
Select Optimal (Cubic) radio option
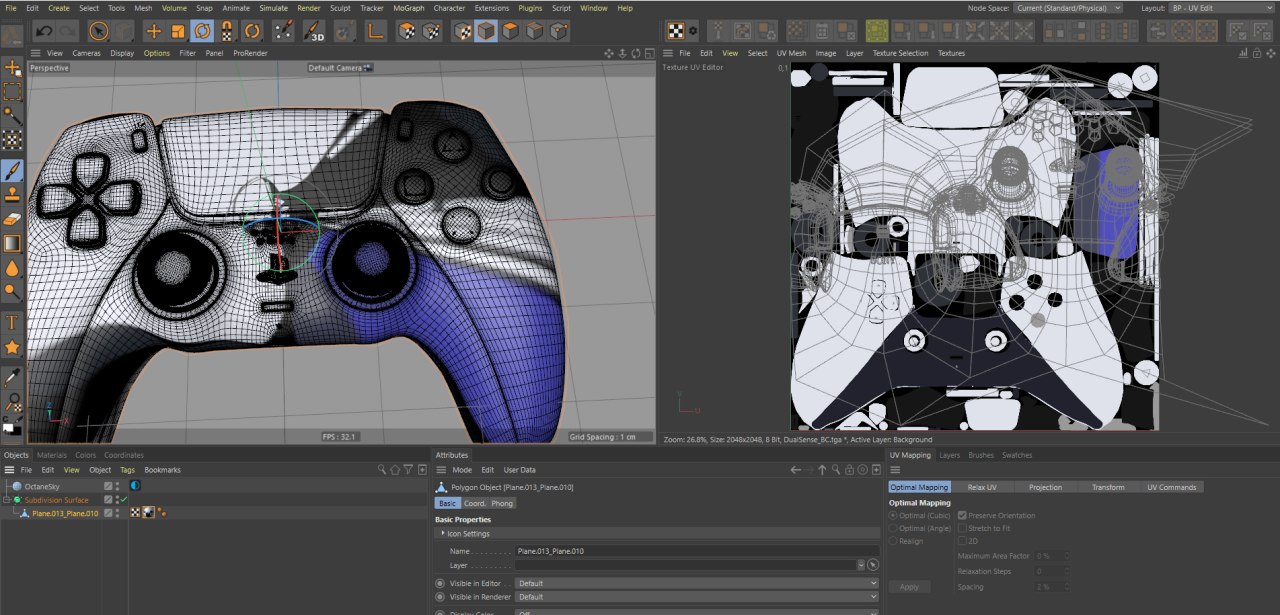tap(893, 515)
